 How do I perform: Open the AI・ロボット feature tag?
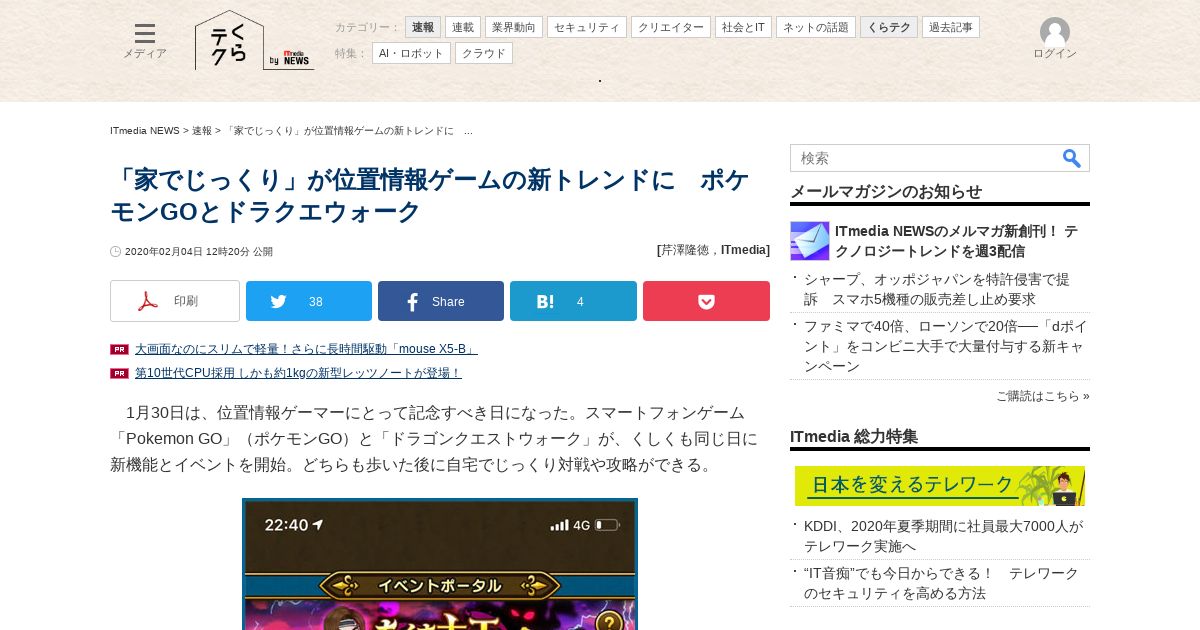pos(411,53)
